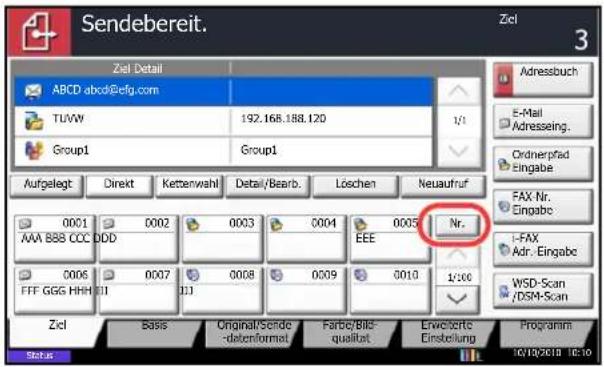Image resolution: width=604 pixels, height=367 pixels.
Task: Tap the red send icon beside Sendebereit
Action: click(39, 32)
